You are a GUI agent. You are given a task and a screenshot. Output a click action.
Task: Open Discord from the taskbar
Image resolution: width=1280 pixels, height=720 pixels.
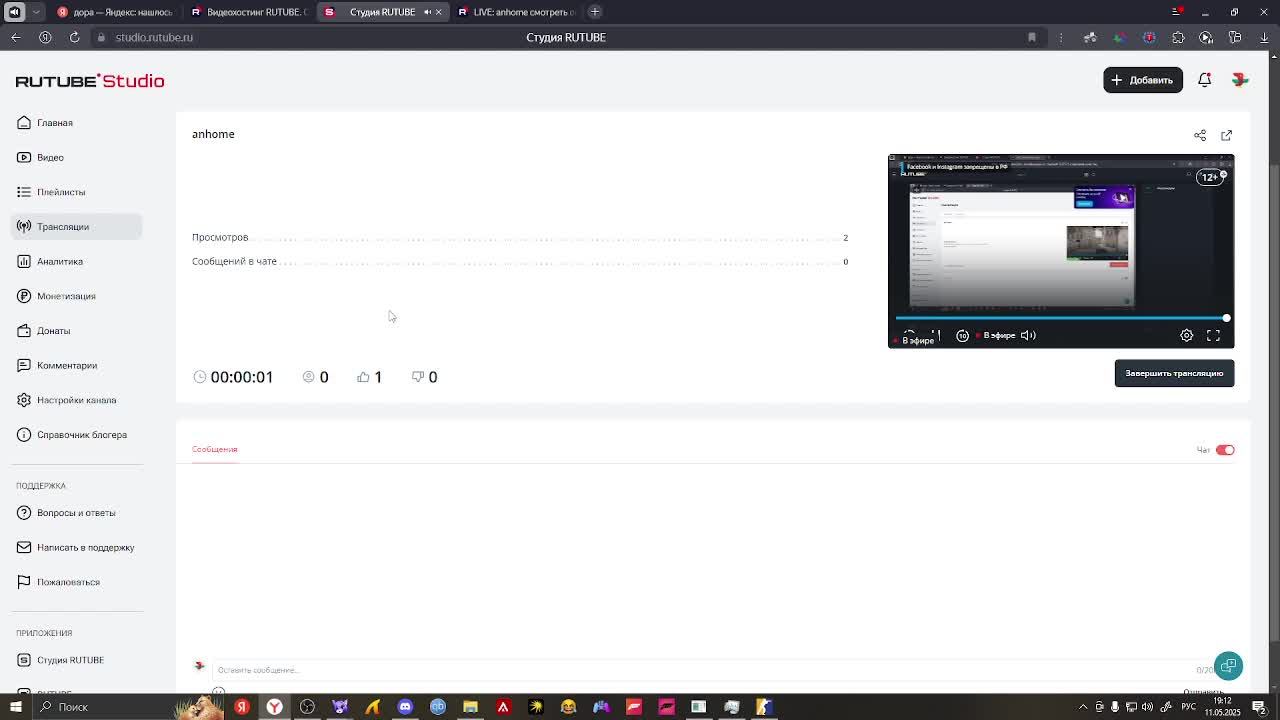(405, 707)
